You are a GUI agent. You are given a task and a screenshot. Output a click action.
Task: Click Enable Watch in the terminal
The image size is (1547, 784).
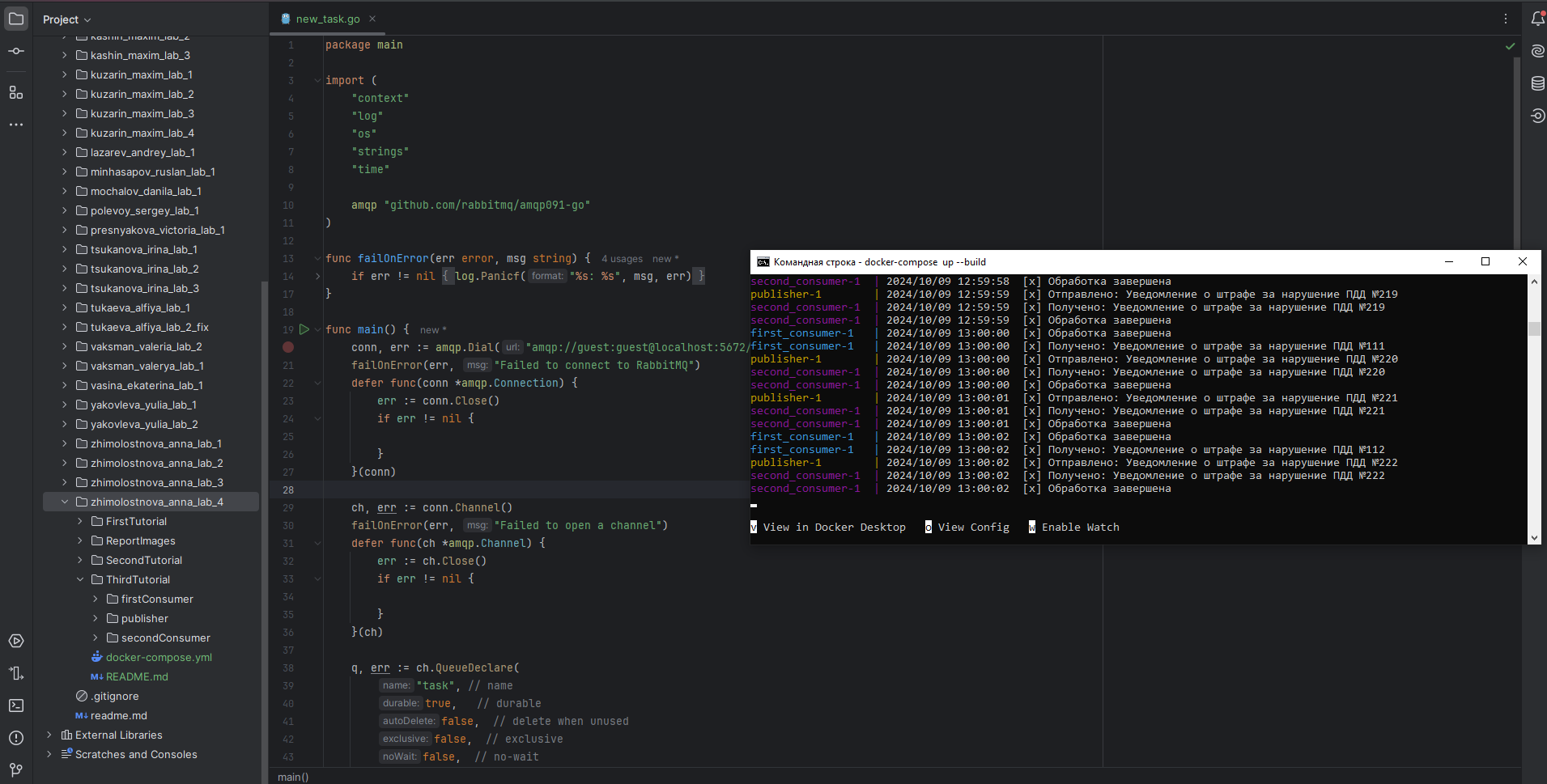[x=1081, y=527]
